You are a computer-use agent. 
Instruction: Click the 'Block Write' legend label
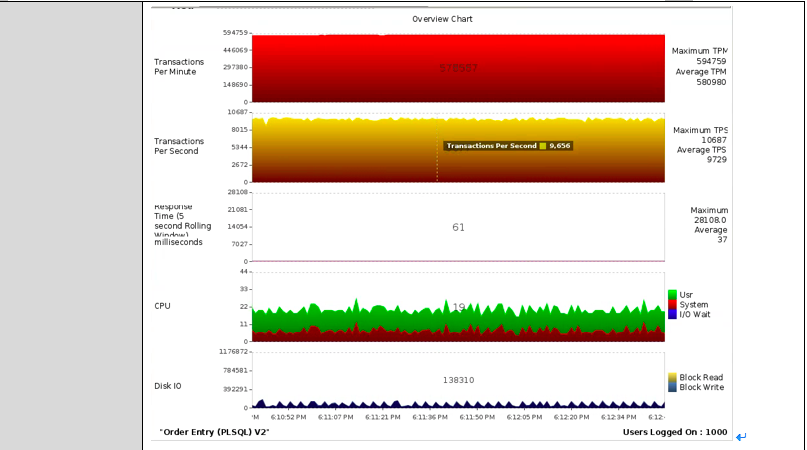pos(701,387)
